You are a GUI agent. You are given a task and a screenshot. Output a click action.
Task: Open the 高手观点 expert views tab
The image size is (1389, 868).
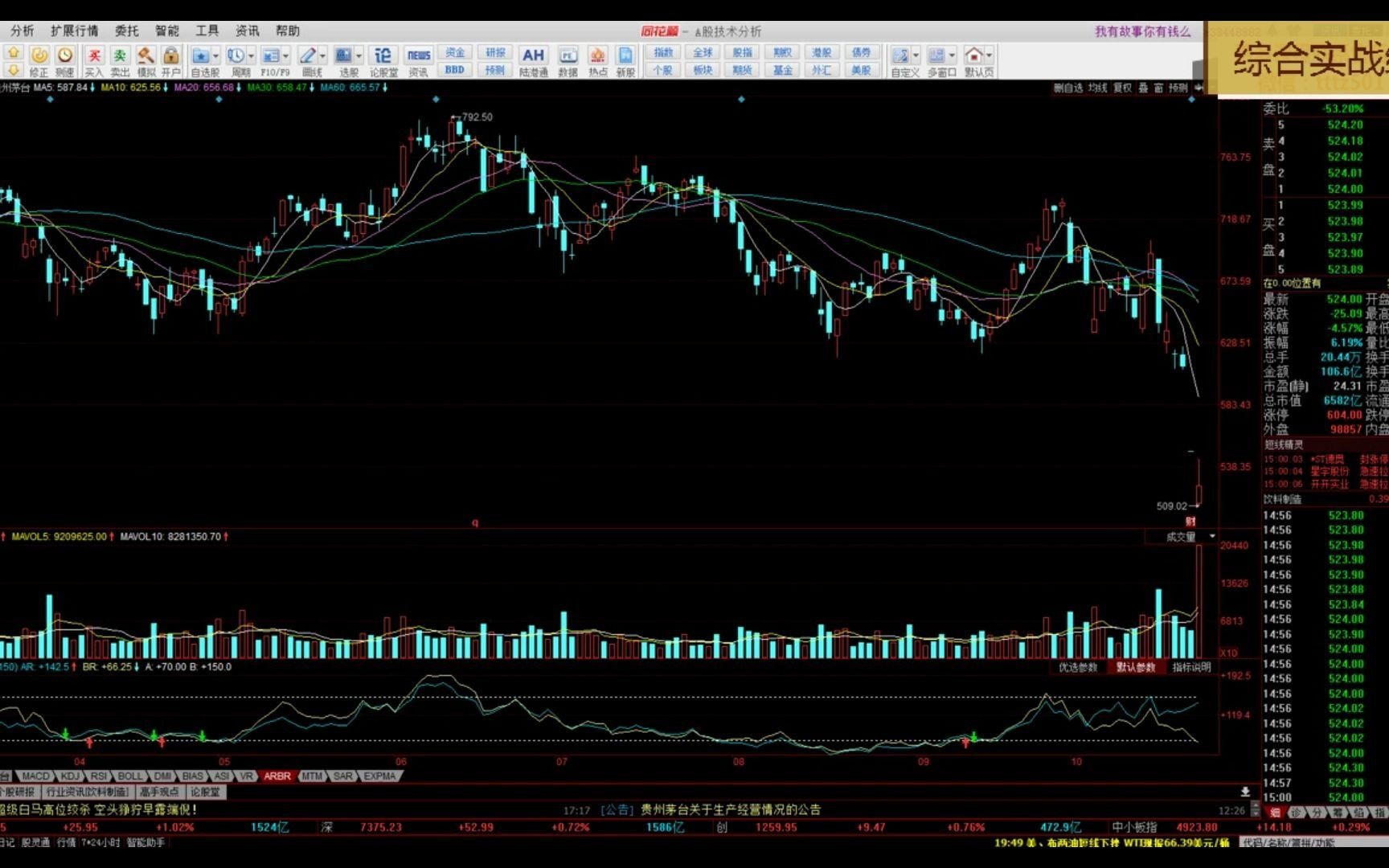pyautogui.click(x=159, y=792)
